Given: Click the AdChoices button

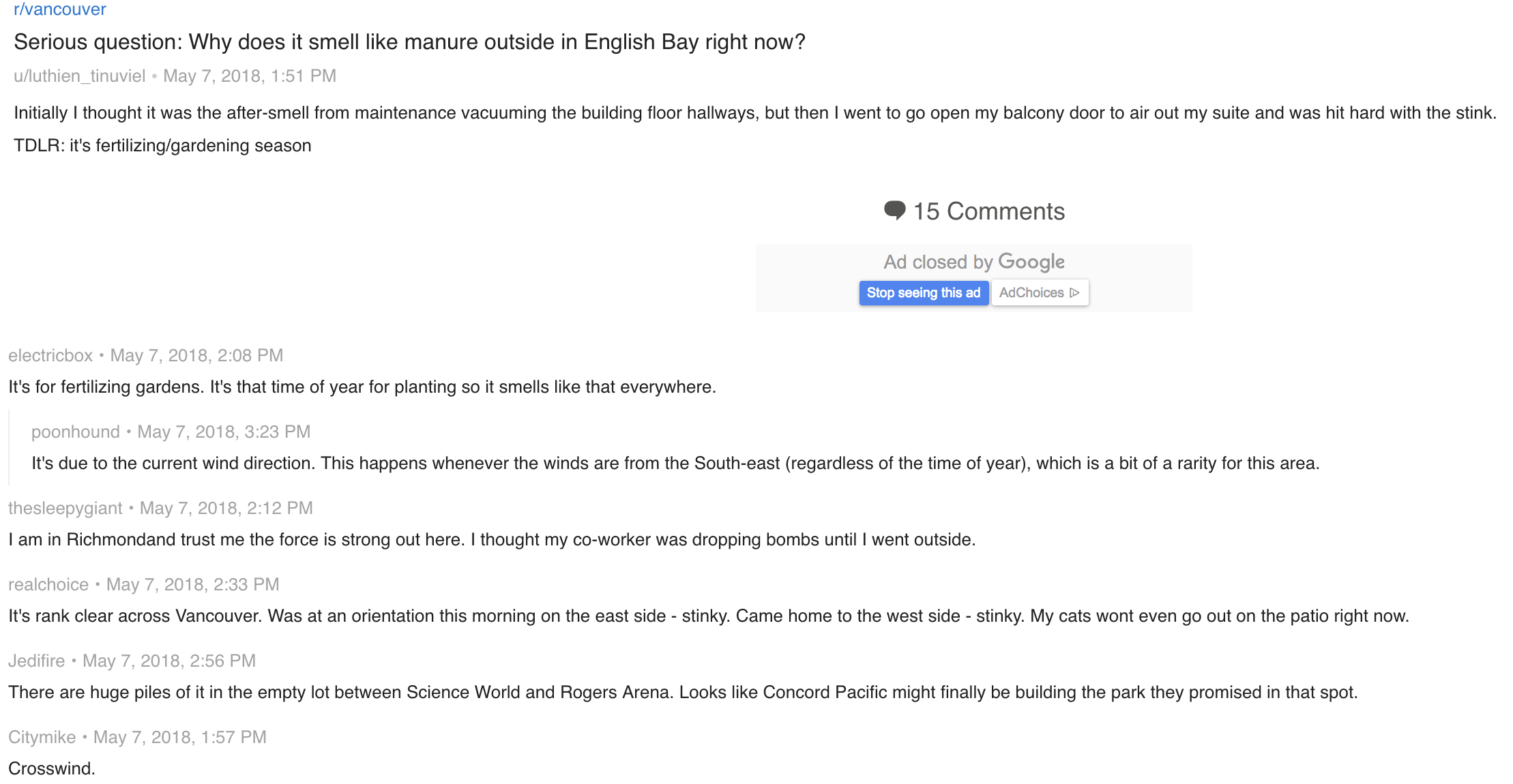Looking at the screenshot, I should point(1040,292).
